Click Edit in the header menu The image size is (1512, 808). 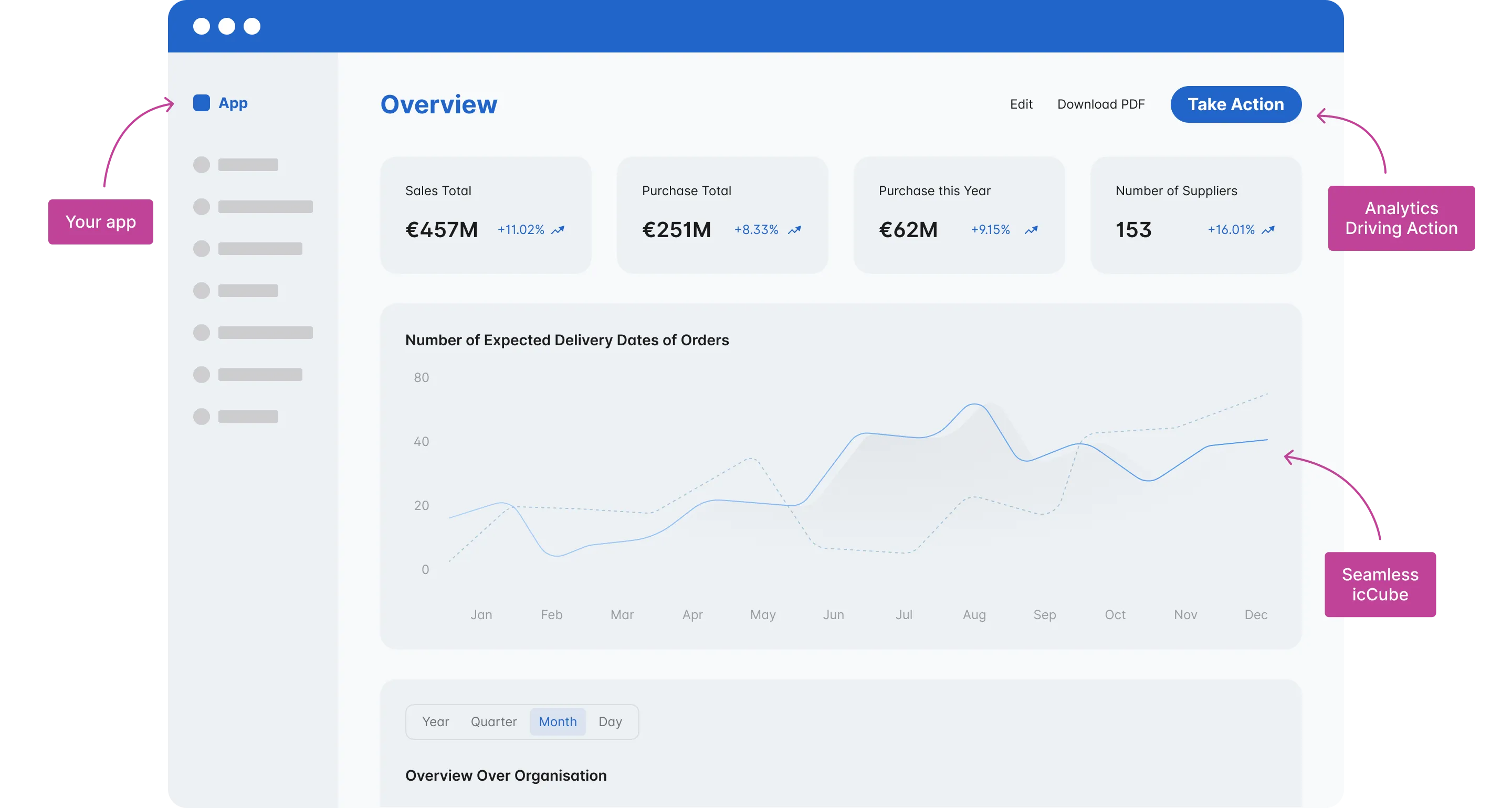tap(1021, 104)
